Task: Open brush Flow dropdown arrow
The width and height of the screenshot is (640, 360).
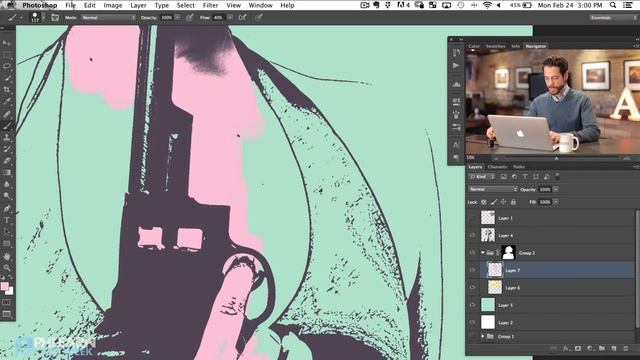Action: tap(230, 18)
